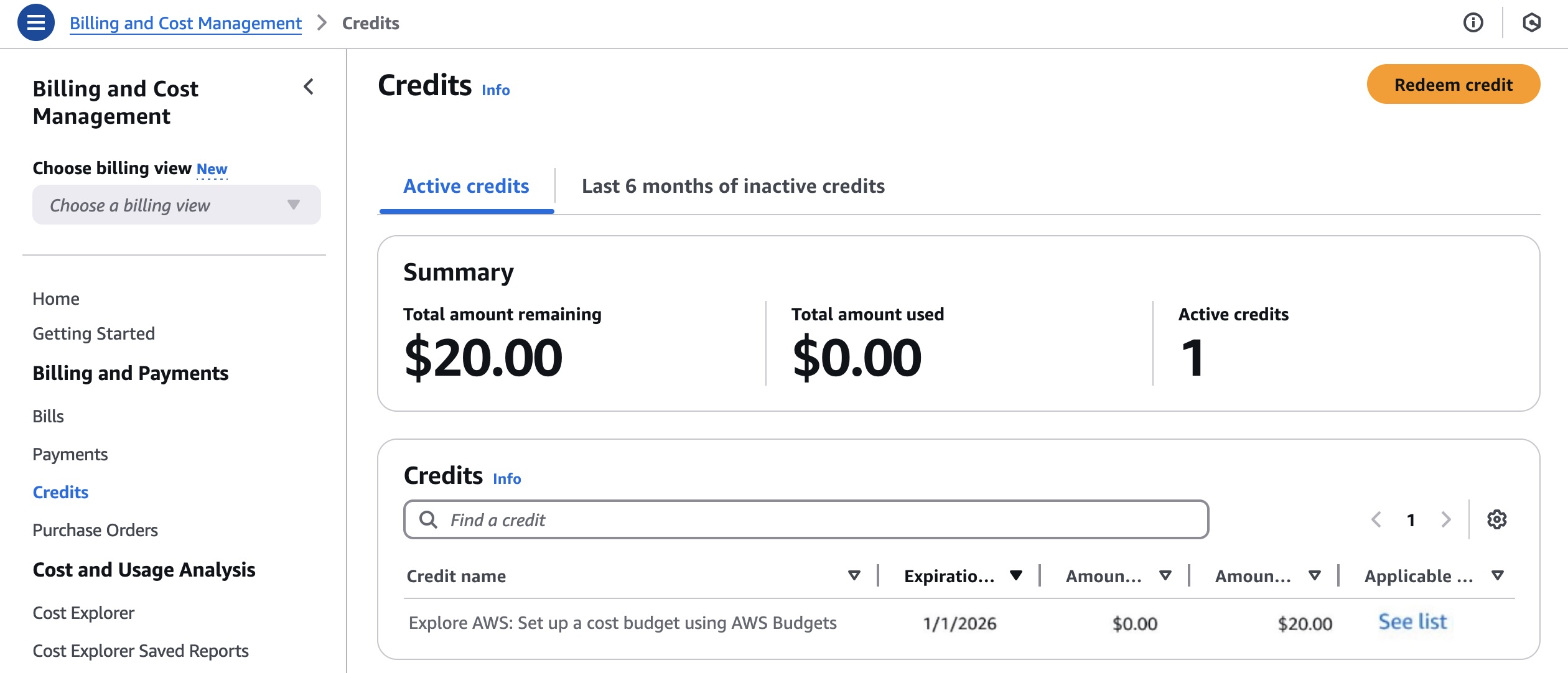Switch to Last 6 months of inactive credits tab
Screen dimensions: 1568x673
(x=733, y=186)
